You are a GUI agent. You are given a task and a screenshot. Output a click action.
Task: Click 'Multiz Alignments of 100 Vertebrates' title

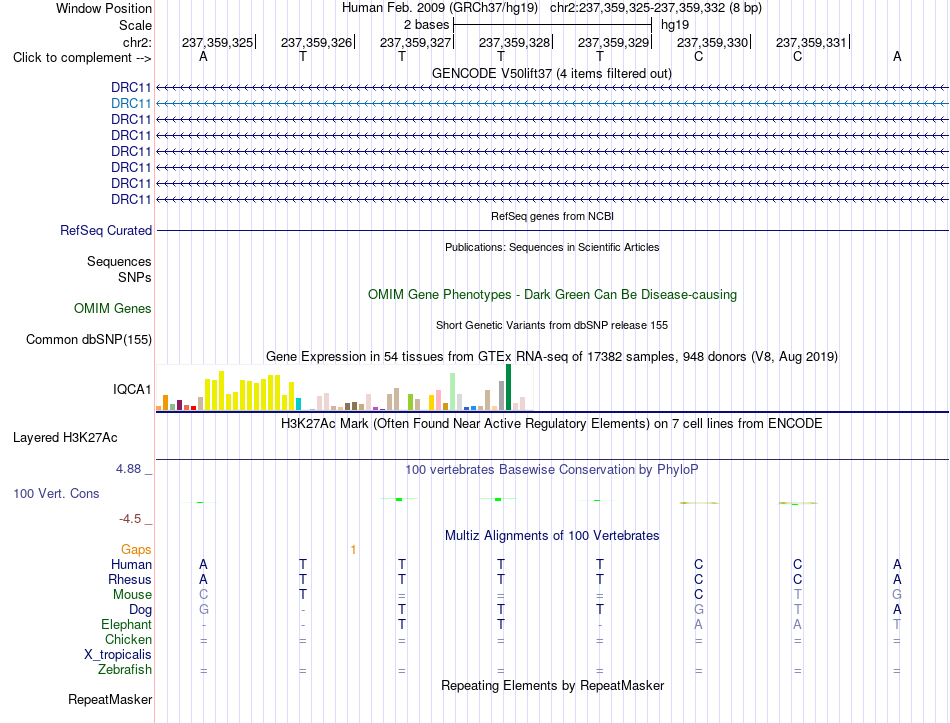click(552, 536)
